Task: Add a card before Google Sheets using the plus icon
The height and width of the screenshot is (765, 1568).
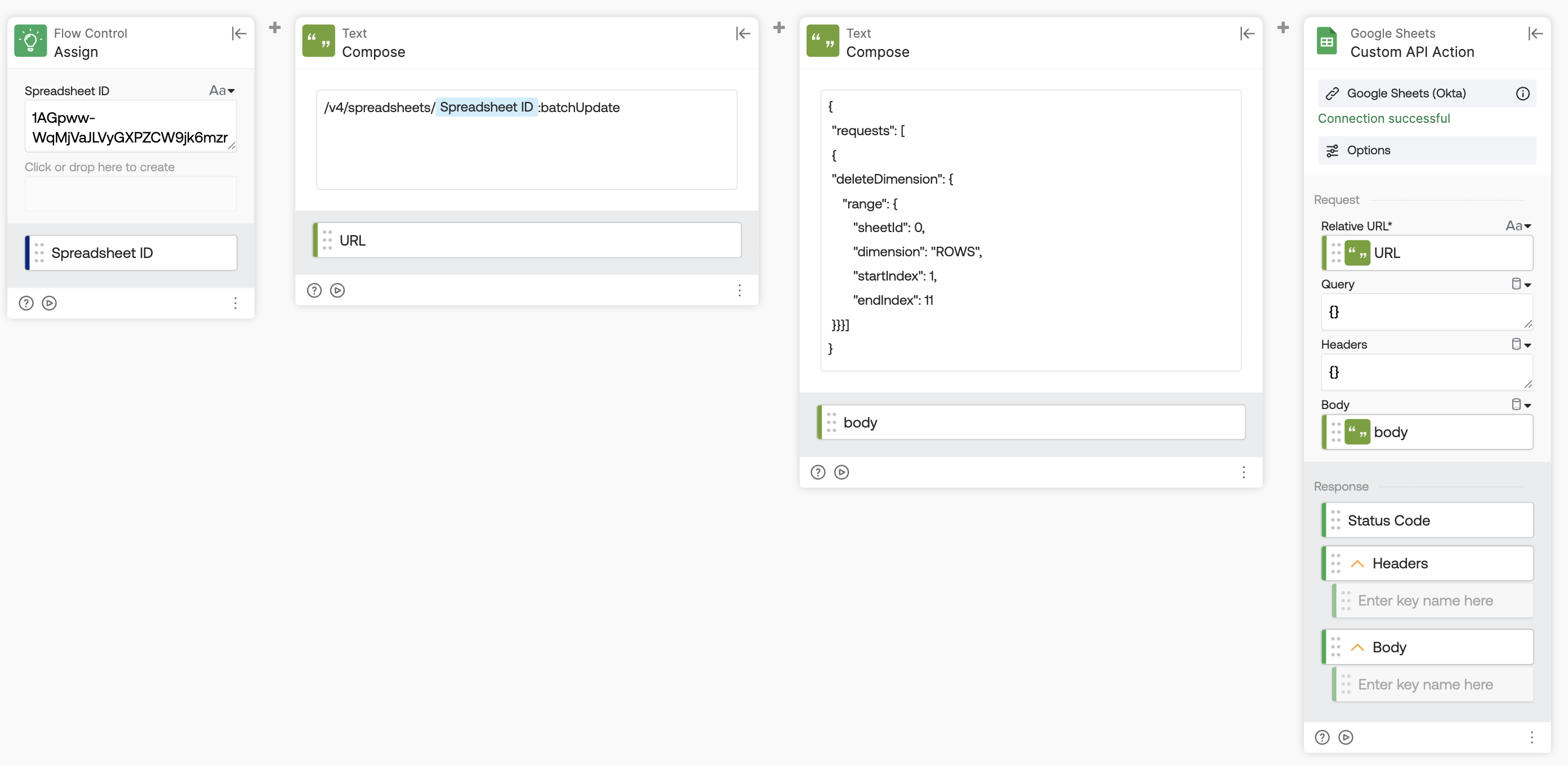Action: click(1282, 28)
